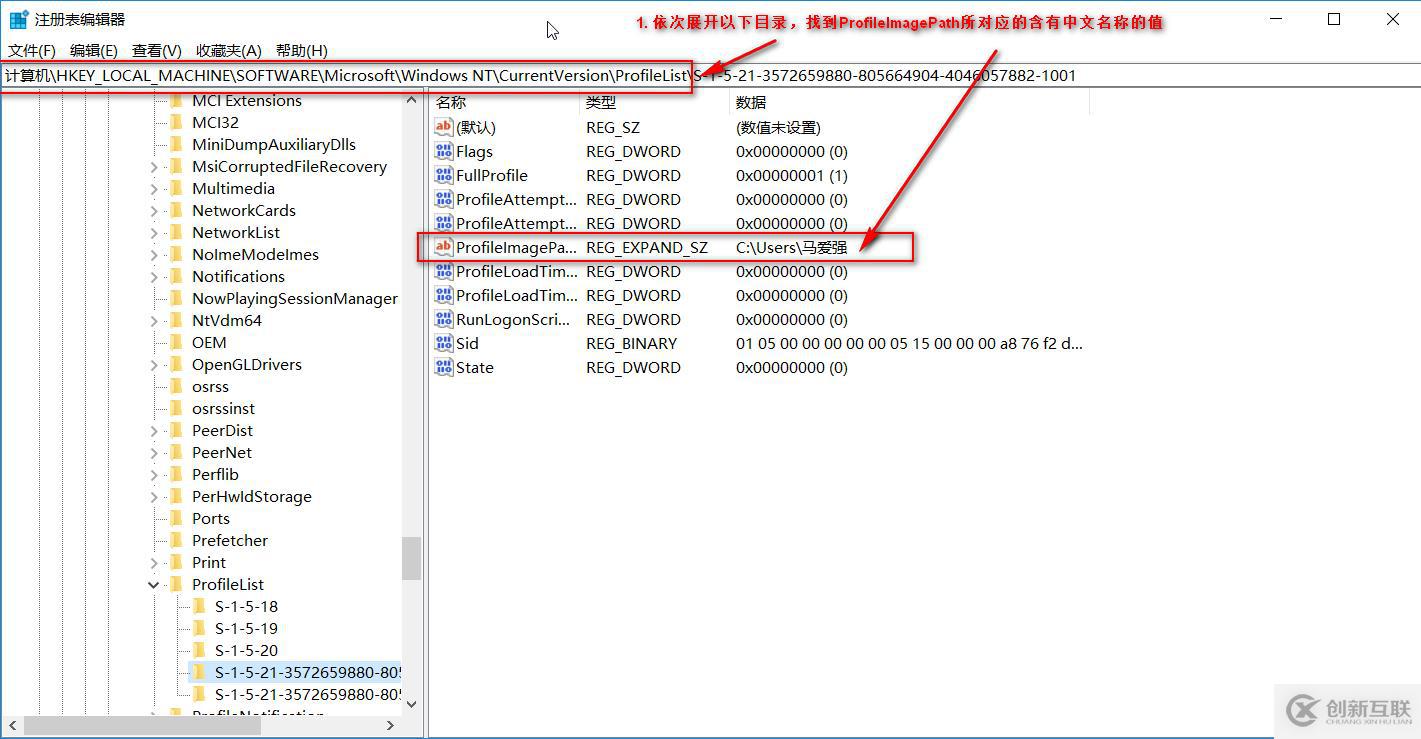Click the Perflib folder icon

177,474
